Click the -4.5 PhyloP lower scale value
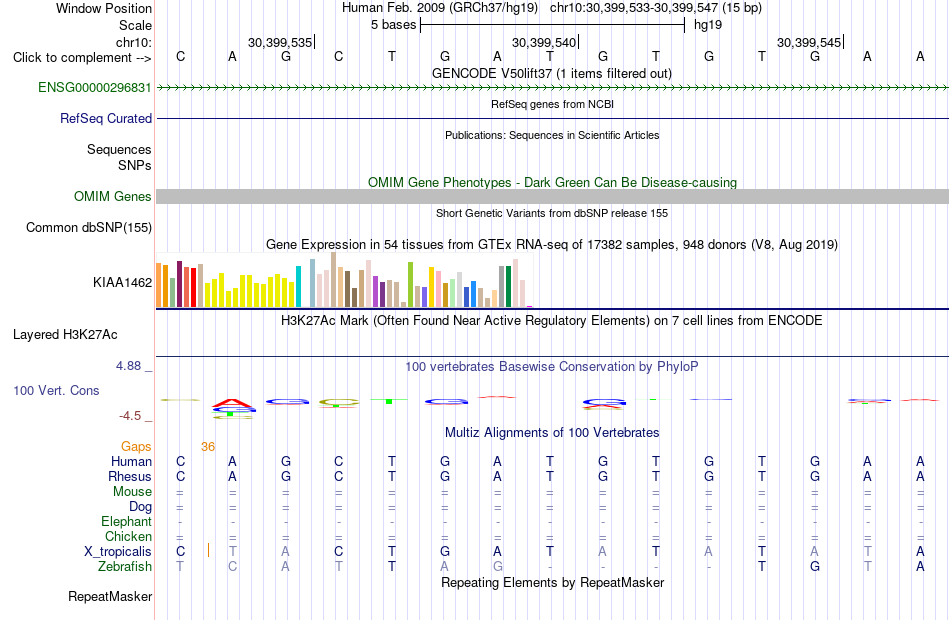This screenshot has height=620, width=950. [130, 416]
